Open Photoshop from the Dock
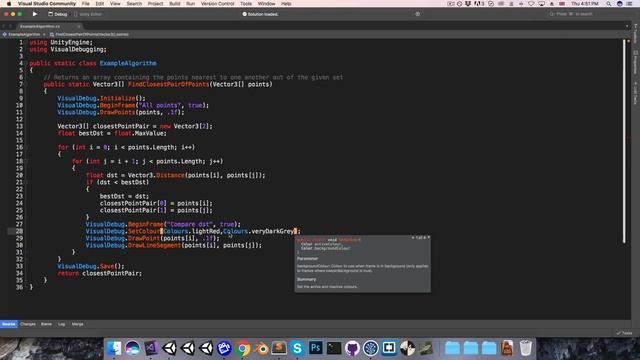This screenshot has height=360, width=640. click(316, 348)
